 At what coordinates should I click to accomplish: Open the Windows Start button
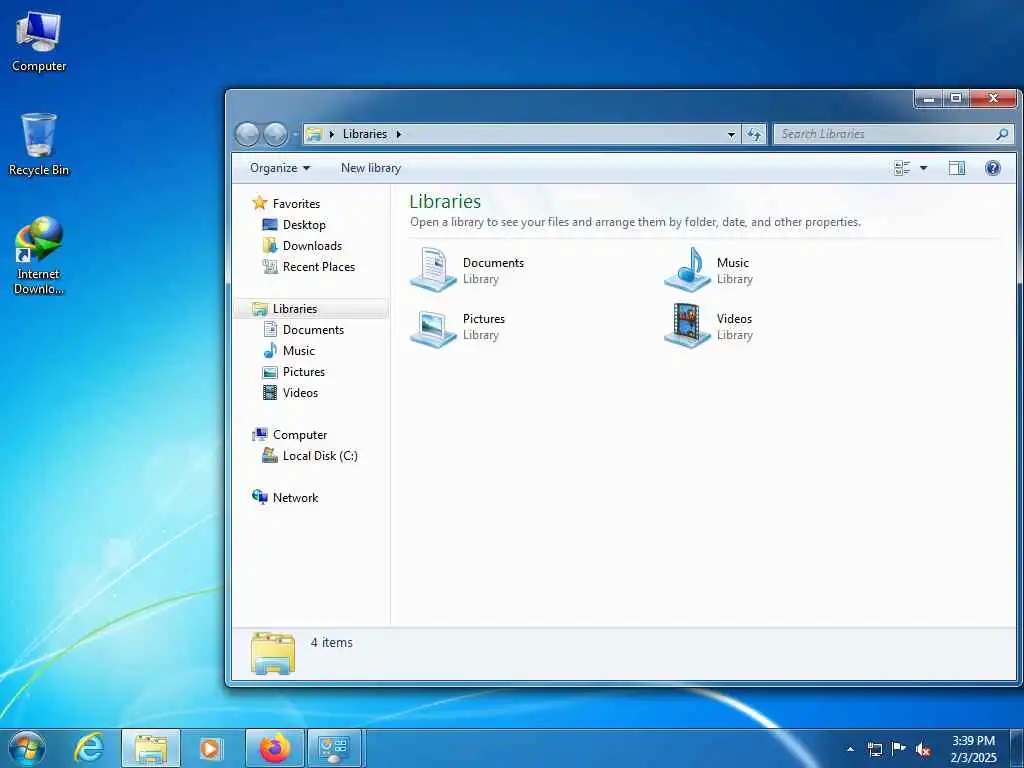[x=27, y=748]
